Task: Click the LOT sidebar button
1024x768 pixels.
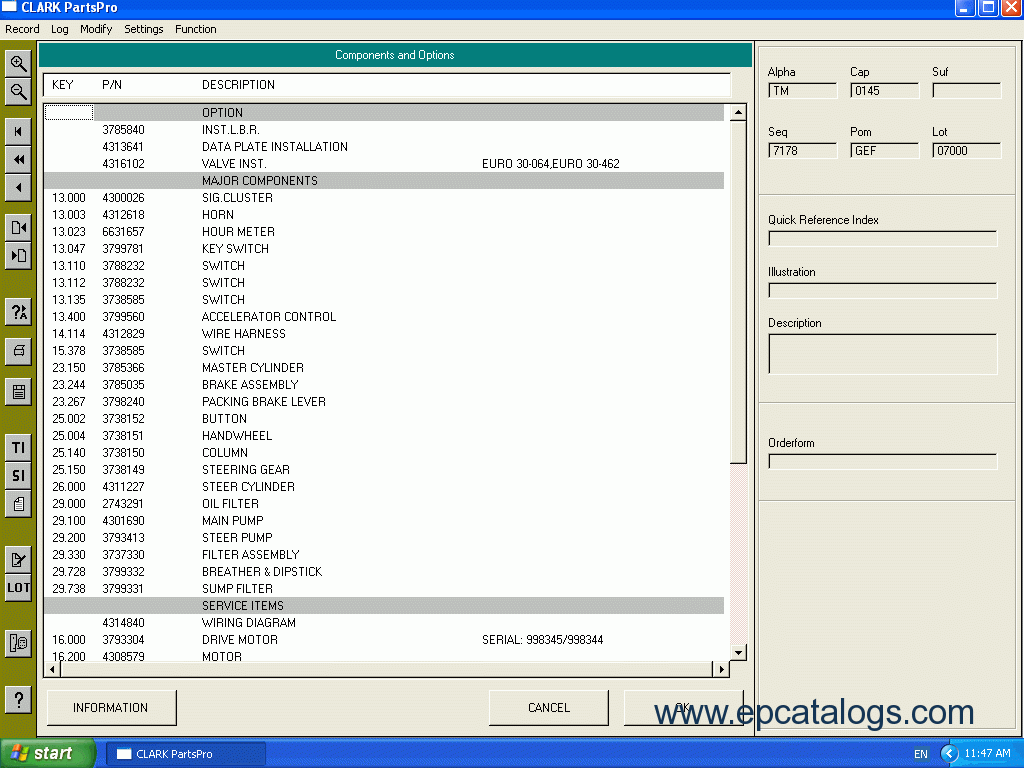Action: pos(18,588)
